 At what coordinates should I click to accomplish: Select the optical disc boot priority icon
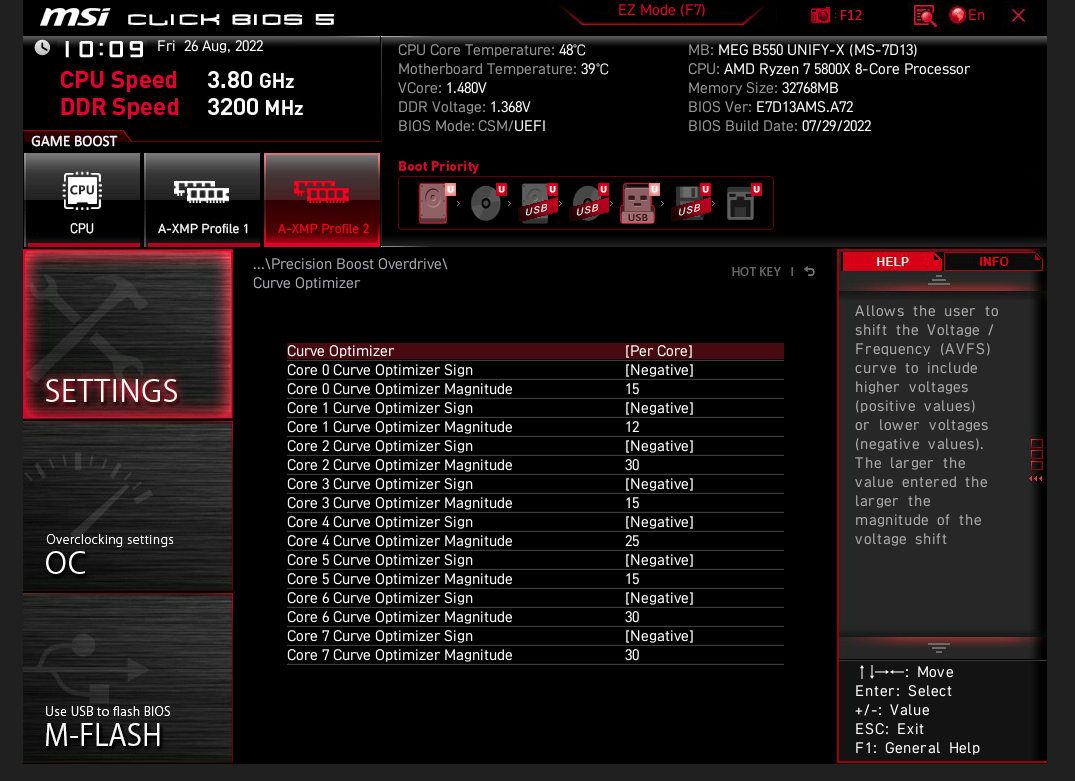tap(487, 203)
